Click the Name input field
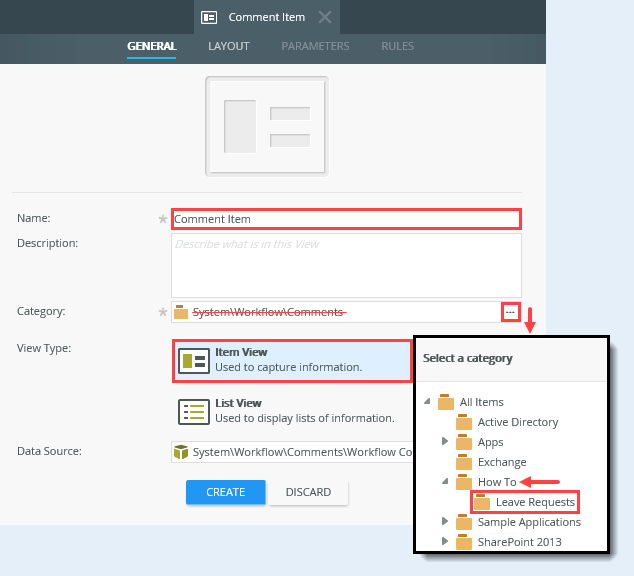This screenshot has width=634, height=576. tap(347, 219)
